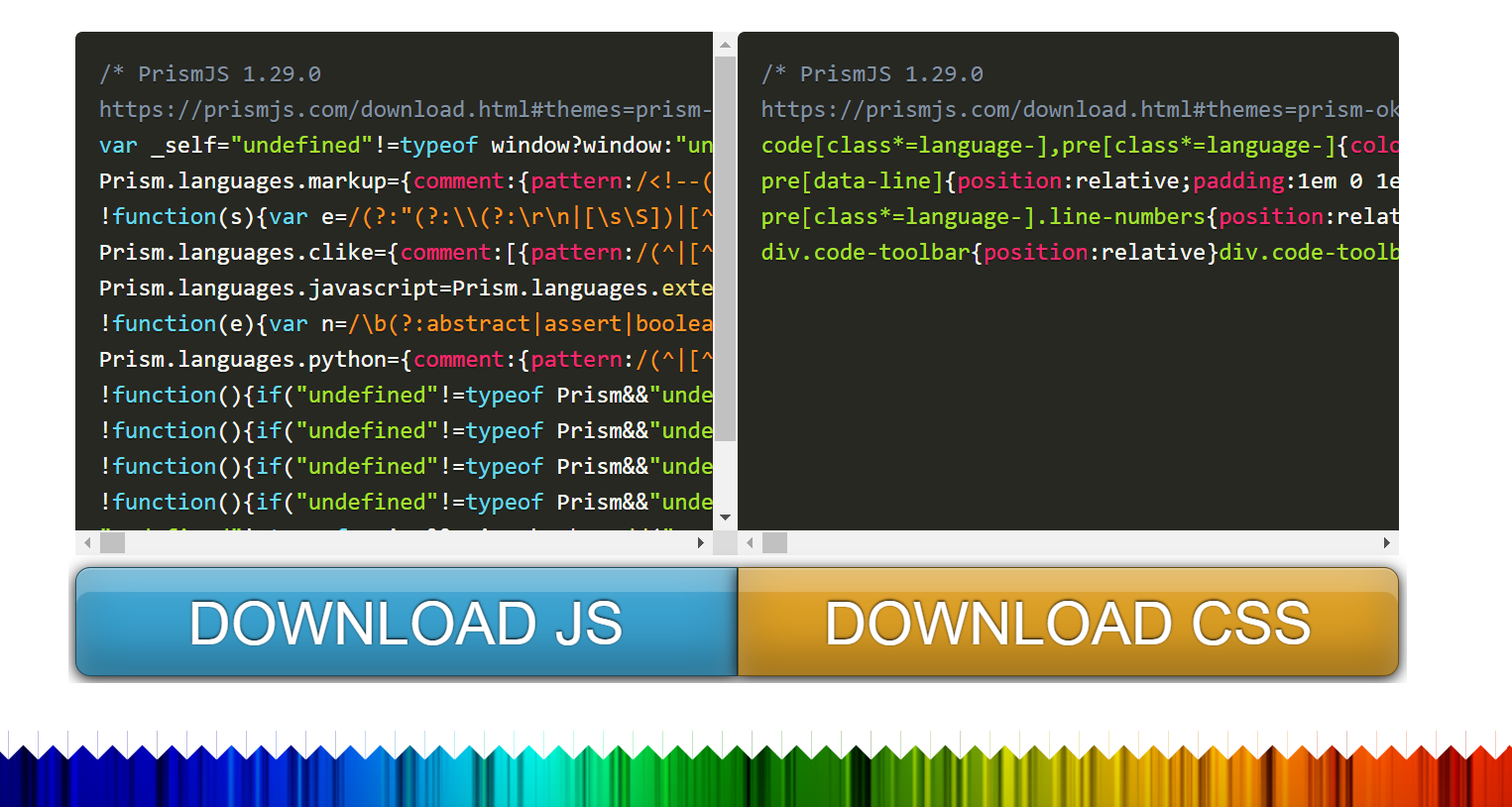Click the Prism.languages.javascript code line
The image size is (1512, 807).
(406, 288)
